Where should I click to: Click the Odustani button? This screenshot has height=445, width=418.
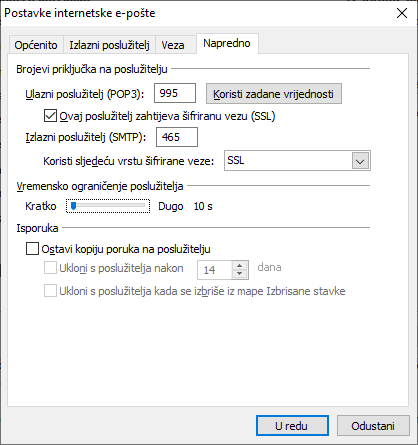[373, 426]
